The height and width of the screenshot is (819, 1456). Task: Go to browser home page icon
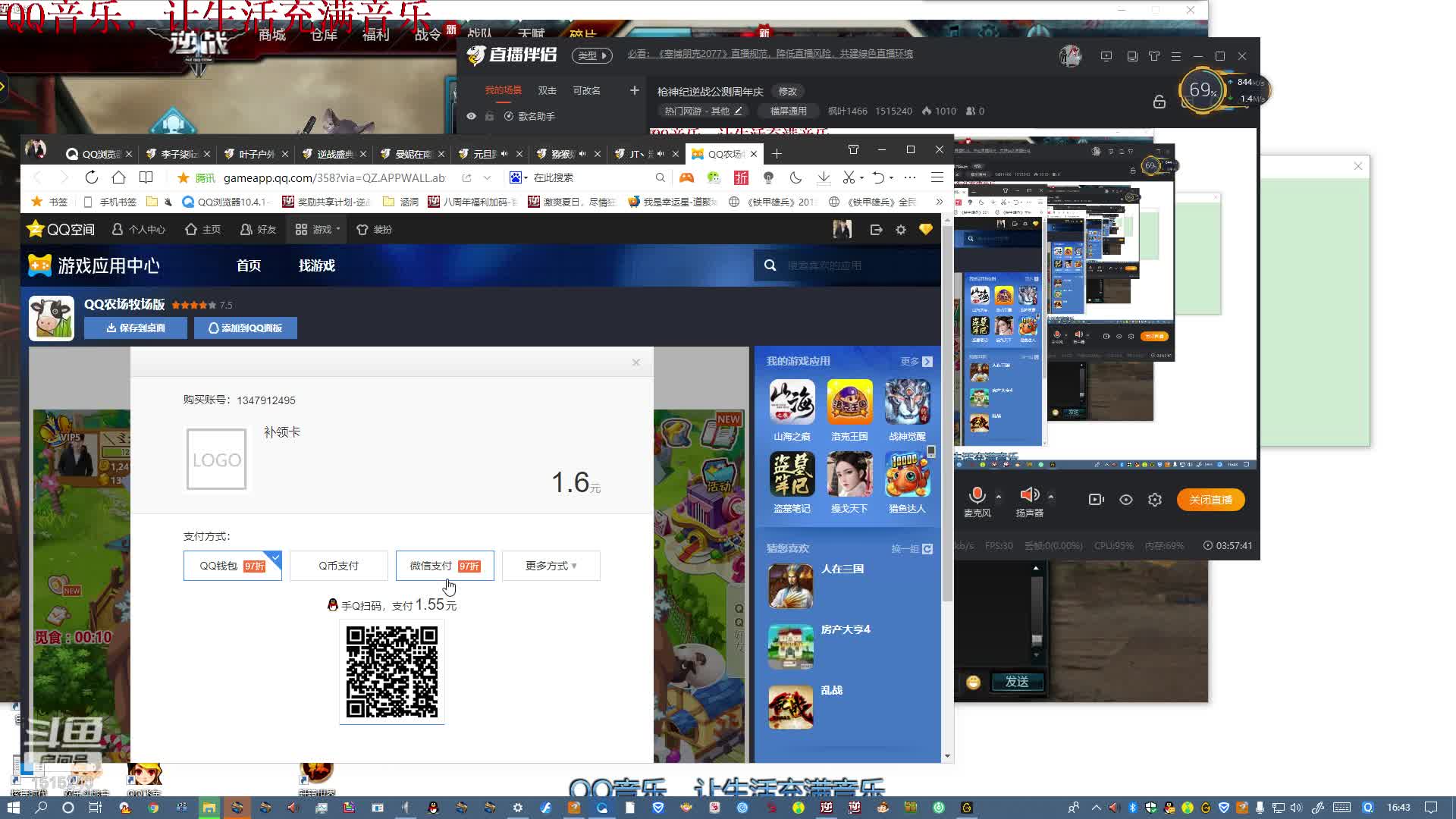pos(118,177)
